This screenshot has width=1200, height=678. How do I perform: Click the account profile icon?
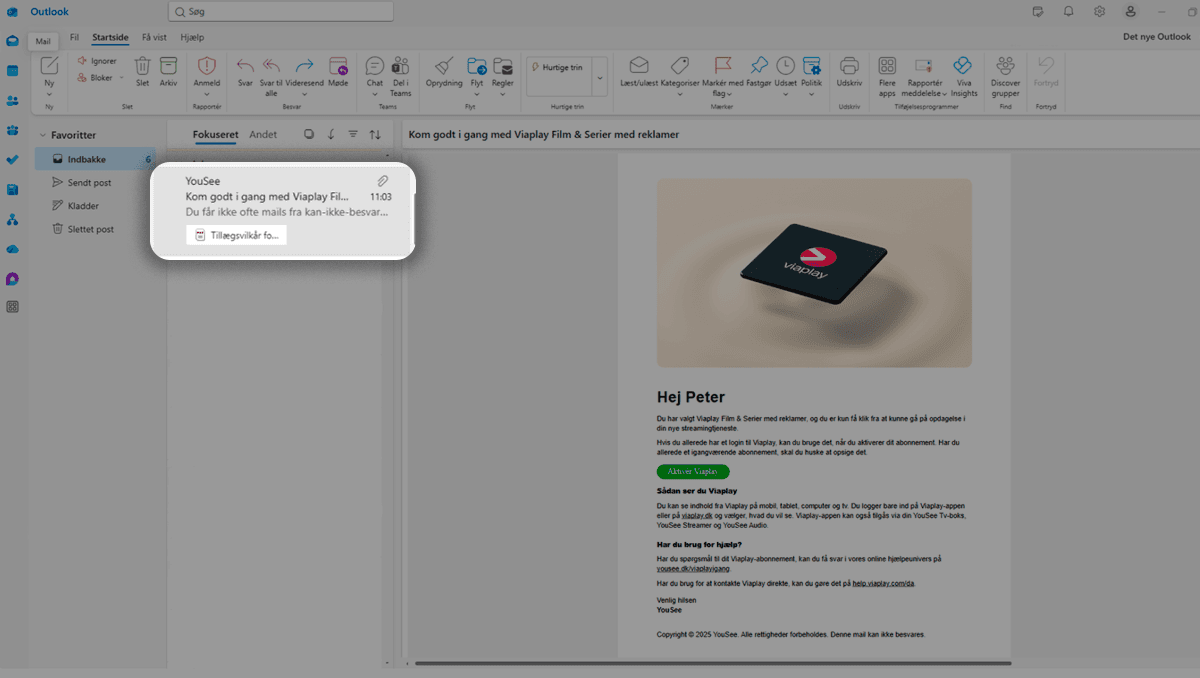coord(1130,11)
